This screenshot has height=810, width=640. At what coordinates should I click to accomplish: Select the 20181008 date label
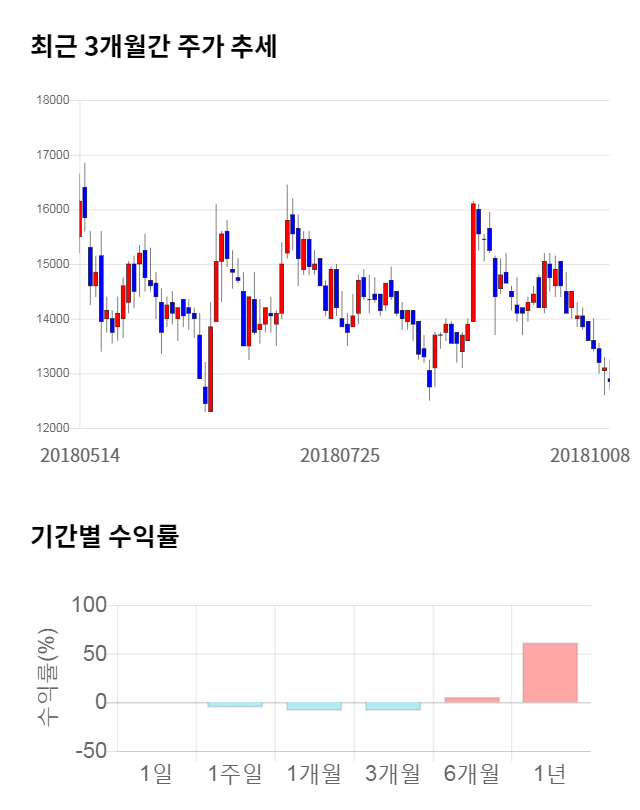[x=589, y=455]
